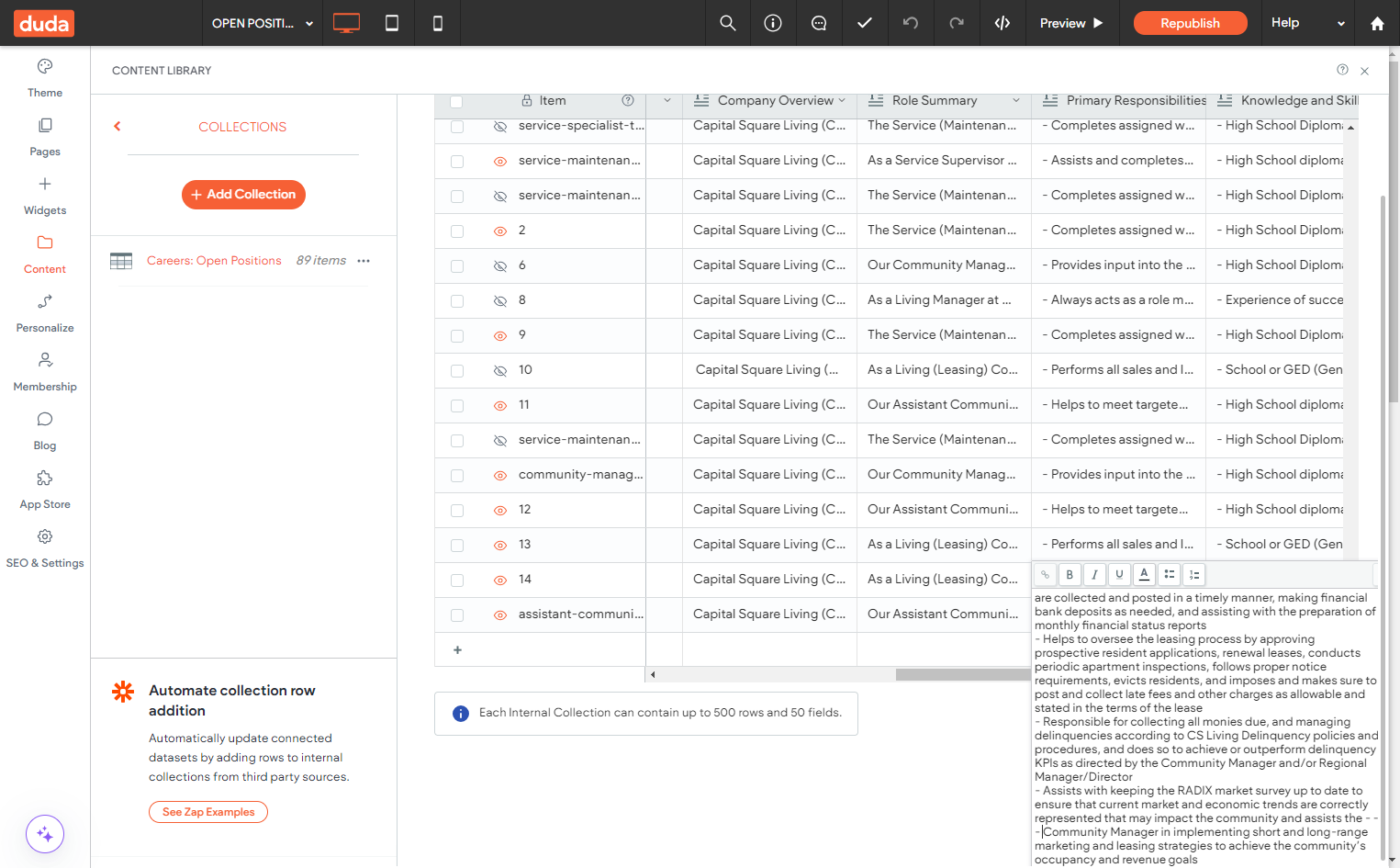Click Preview to view the site
Viewport: 1400px width, 868px height.
coord(1071,23)
